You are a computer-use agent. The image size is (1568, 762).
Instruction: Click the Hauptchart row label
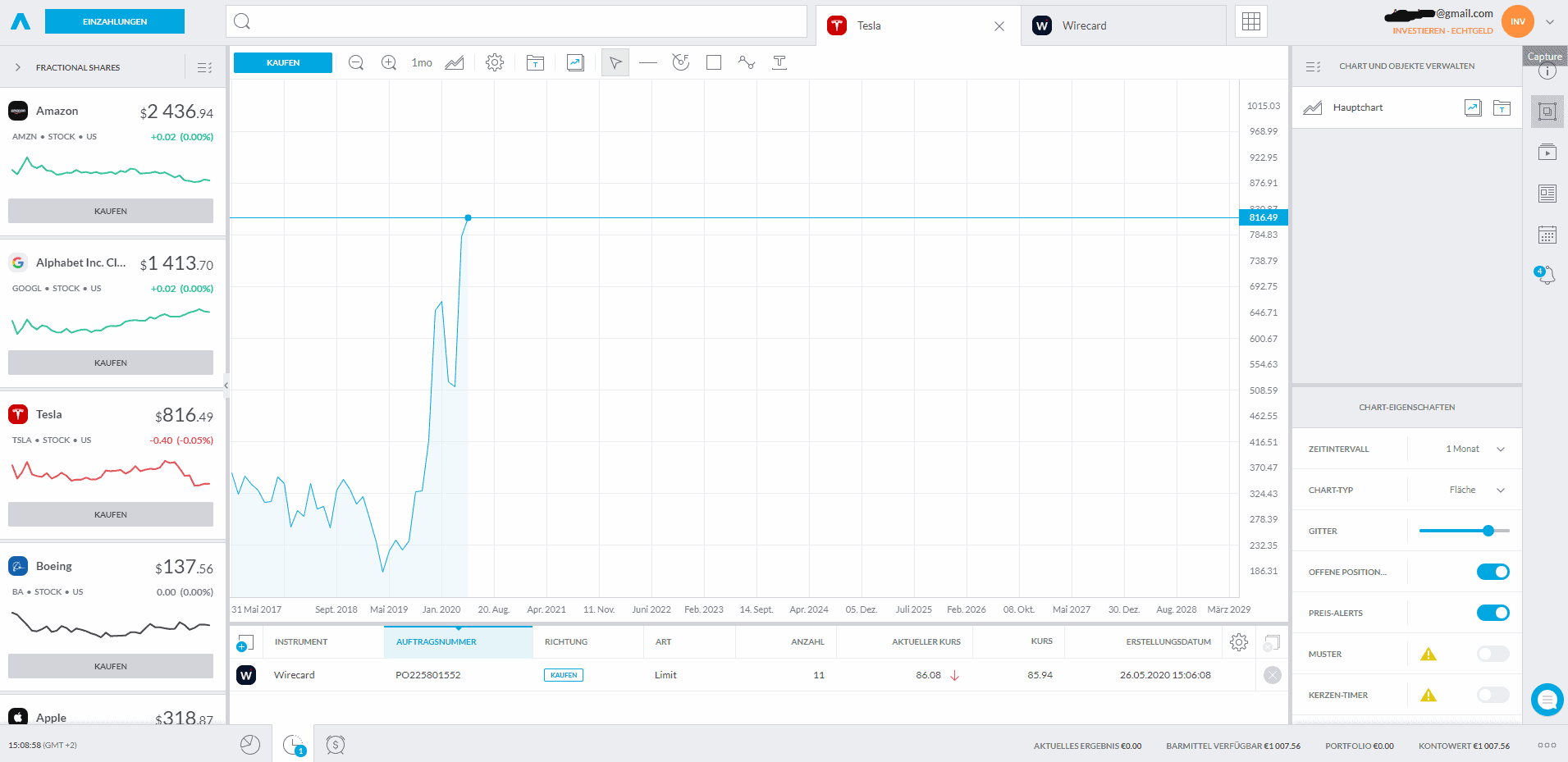pos(1358,107)
